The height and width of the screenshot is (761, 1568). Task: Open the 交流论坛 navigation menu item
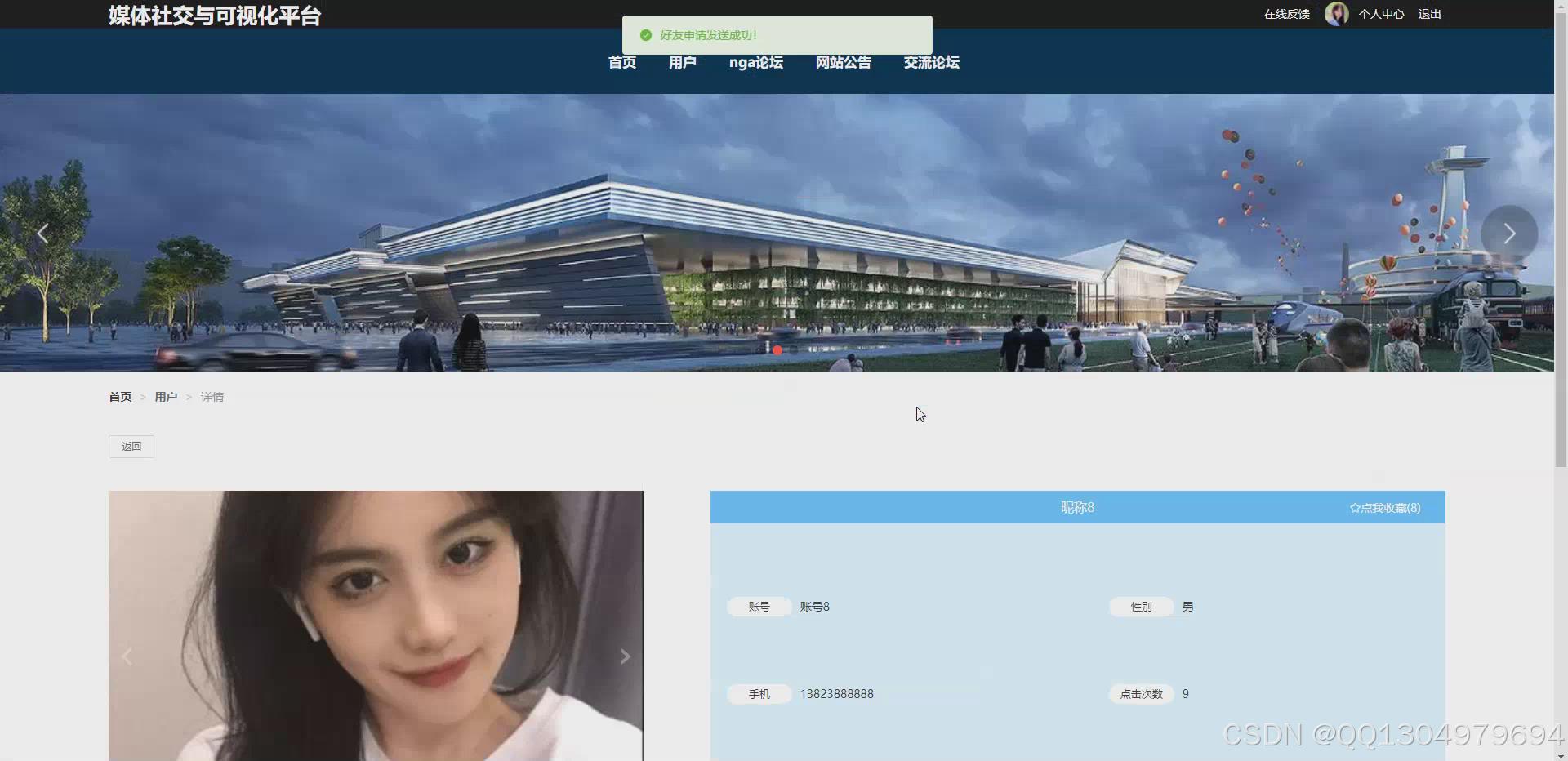(x=932, y=62)
